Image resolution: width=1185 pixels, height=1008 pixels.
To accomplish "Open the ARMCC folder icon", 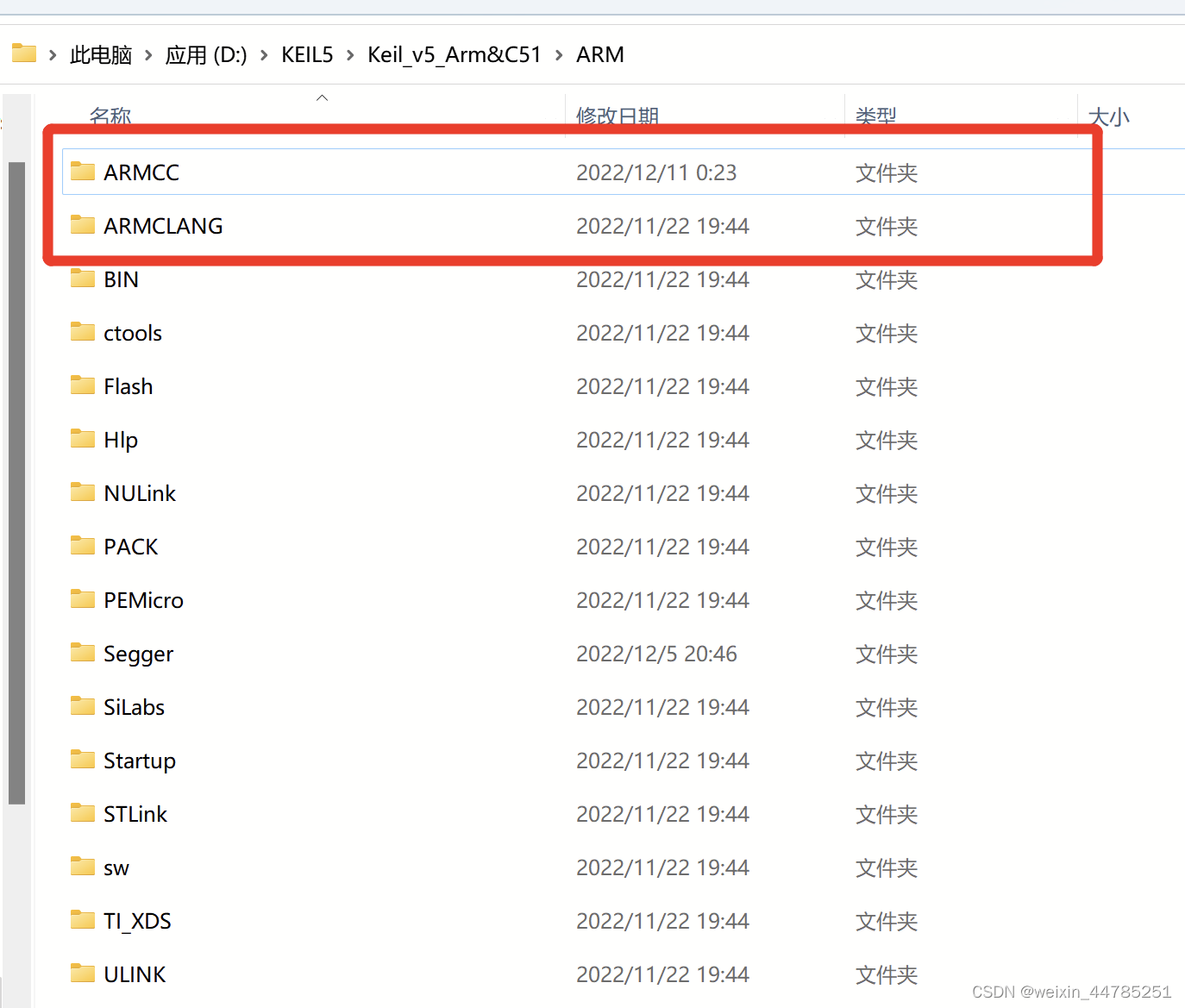I will click(82, 172).
